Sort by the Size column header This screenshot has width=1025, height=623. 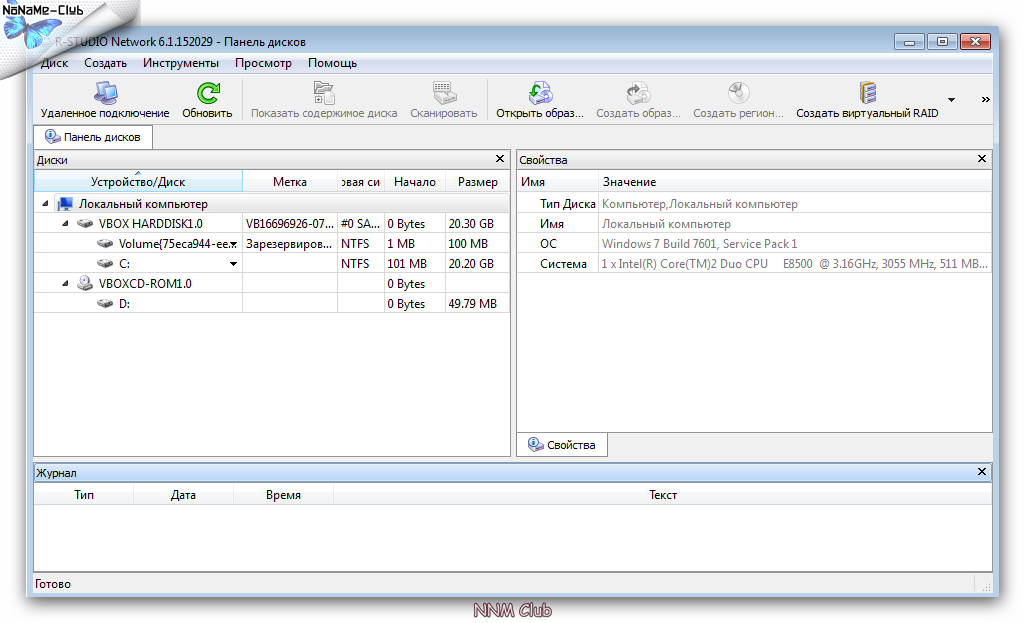477,182
